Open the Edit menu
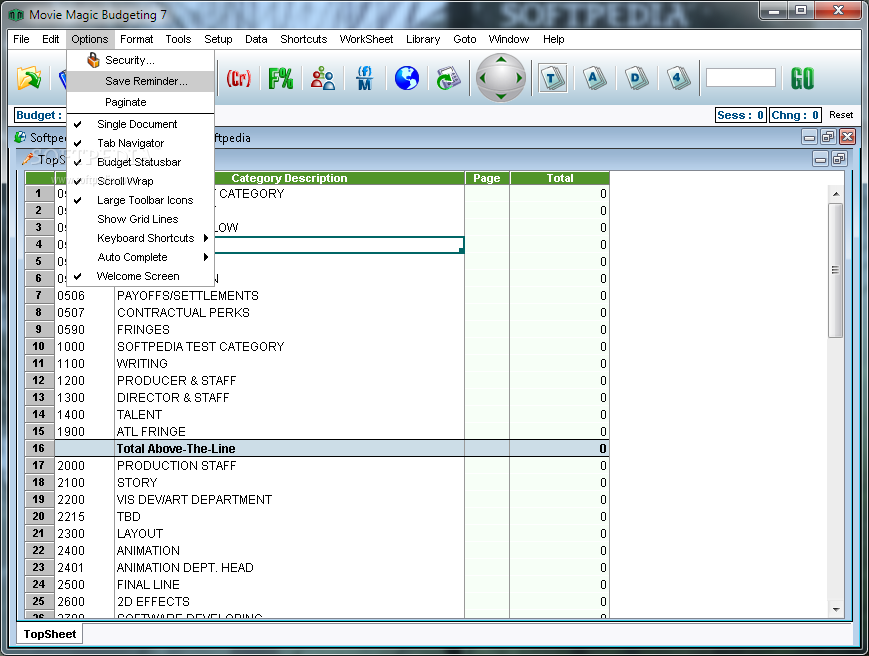The height and width of the screenshot is (656, 869). [x=50, y=39]
